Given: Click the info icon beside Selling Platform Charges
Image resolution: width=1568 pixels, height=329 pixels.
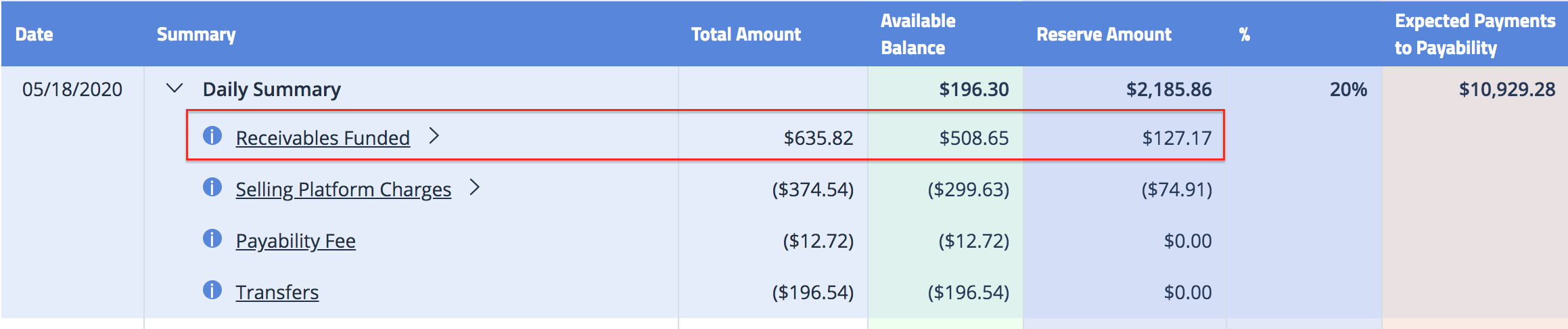Looking at the screenshot, I should [x=212, y=187].
